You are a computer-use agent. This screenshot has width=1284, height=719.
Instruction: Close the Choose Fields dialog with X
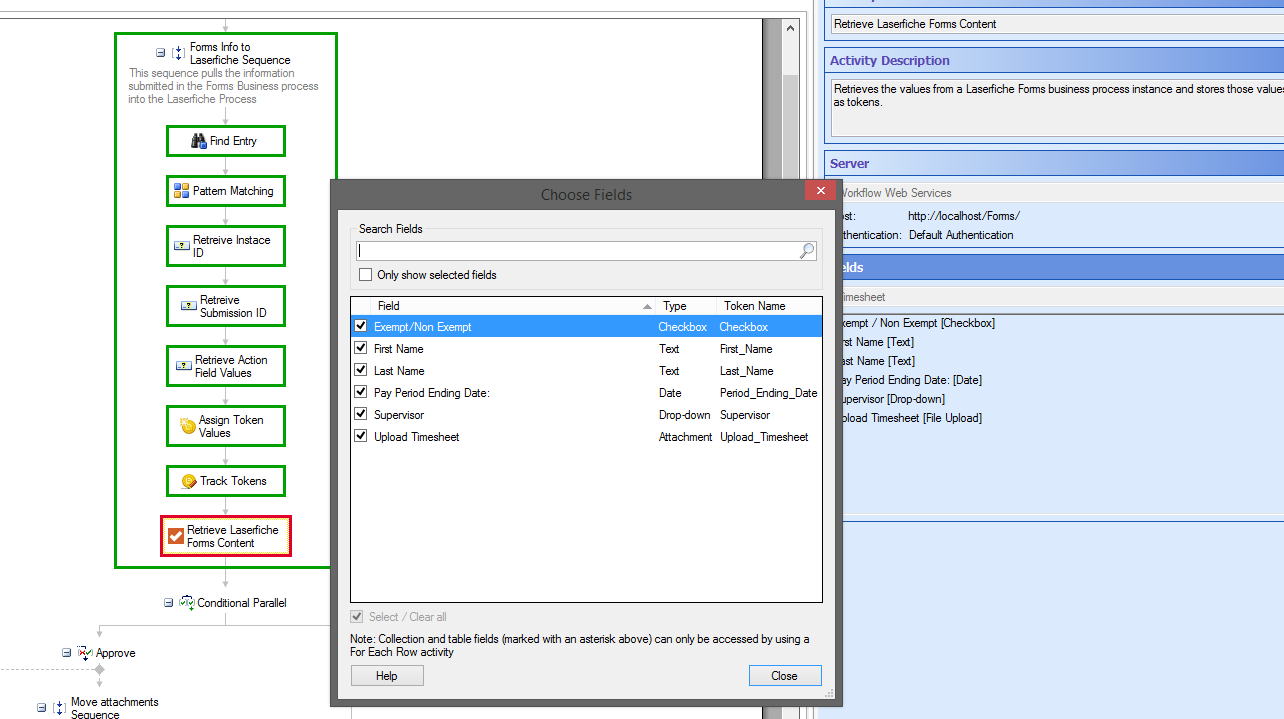point(820,191)
